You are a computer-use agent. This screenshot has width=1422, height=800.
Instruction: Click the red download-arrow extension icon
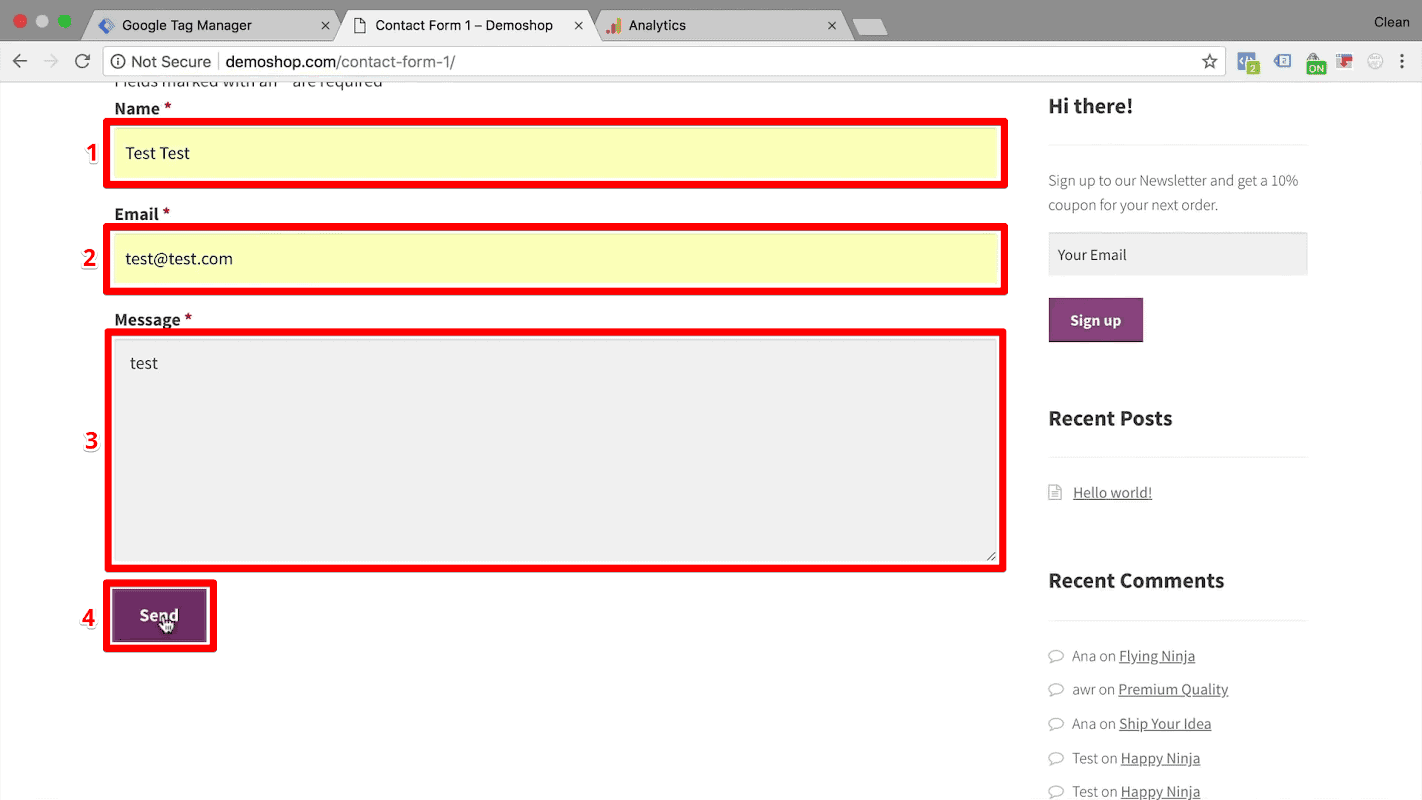1344,61
